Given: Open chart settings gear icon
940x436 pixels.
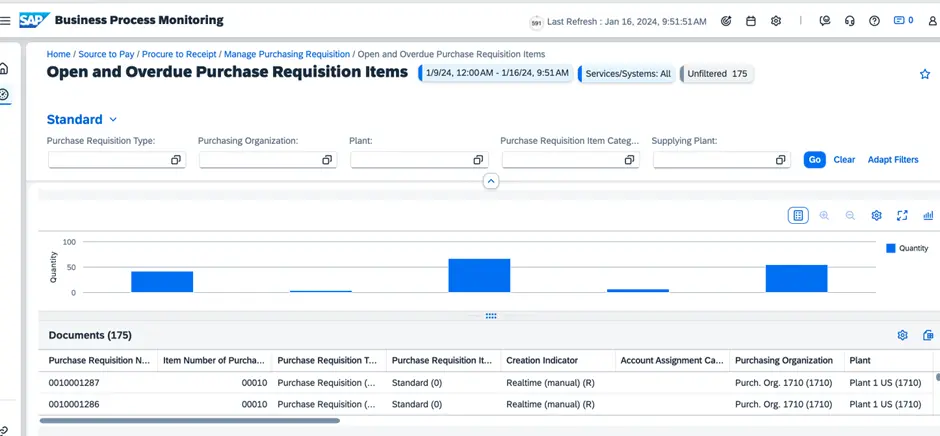Looking at the screenshot, I should point(876,216).
